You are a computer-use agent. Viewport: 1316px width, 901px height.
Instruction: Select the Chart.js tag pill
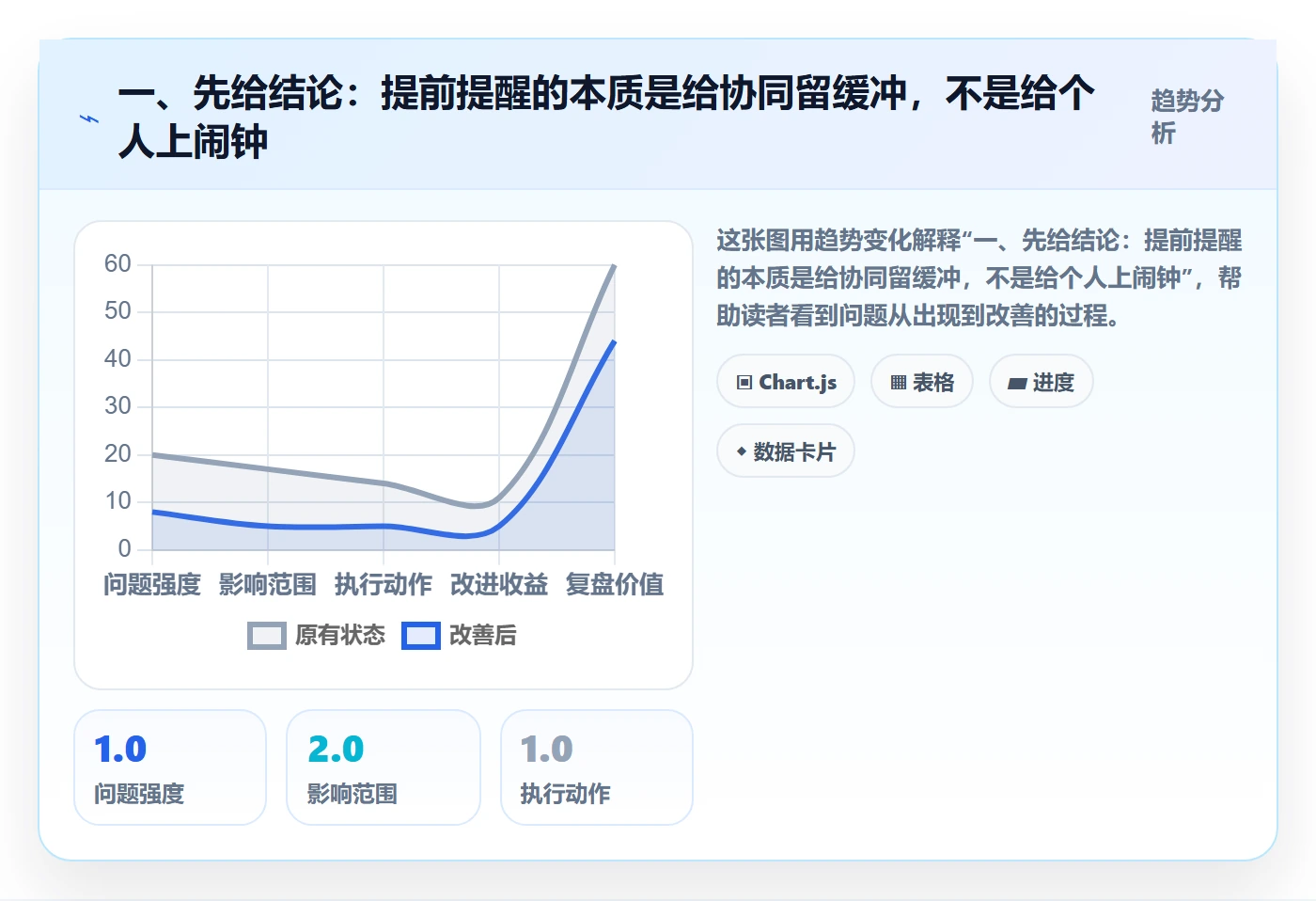[x=786, y=382]
